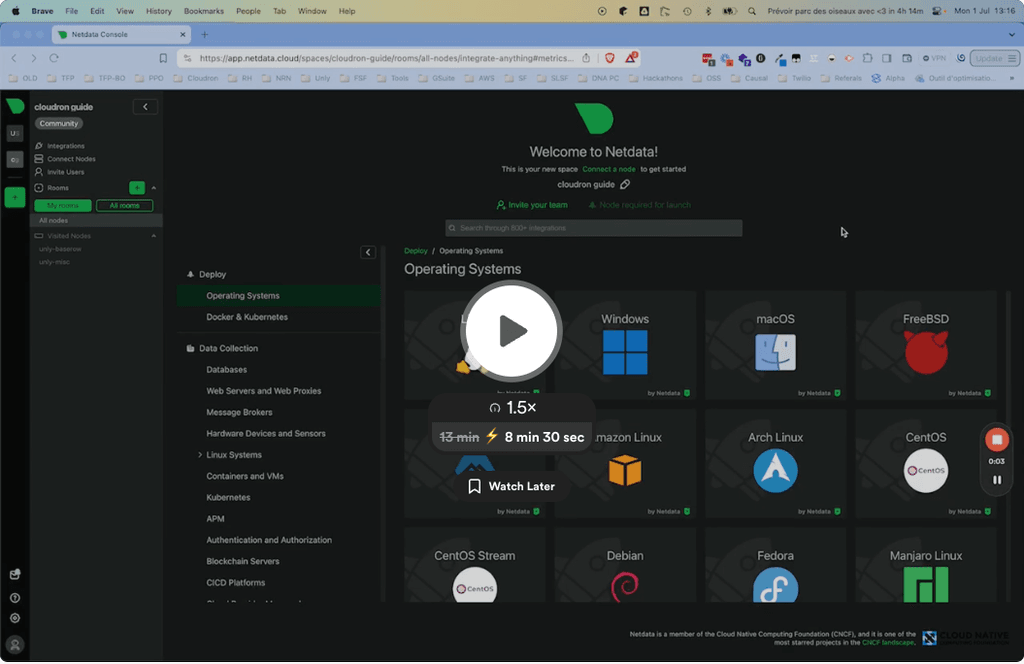This screenshot has height=664, width=1024.
Task: Click the green add space plus button
Action: tap(15, 197)
